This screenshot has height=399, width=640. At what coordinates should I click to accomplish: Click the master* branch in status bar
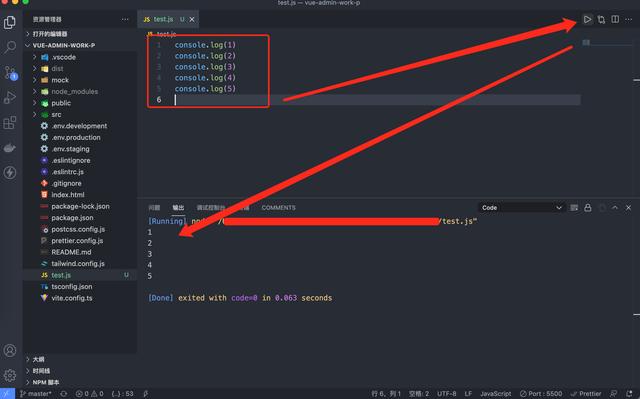coord(36,394)
